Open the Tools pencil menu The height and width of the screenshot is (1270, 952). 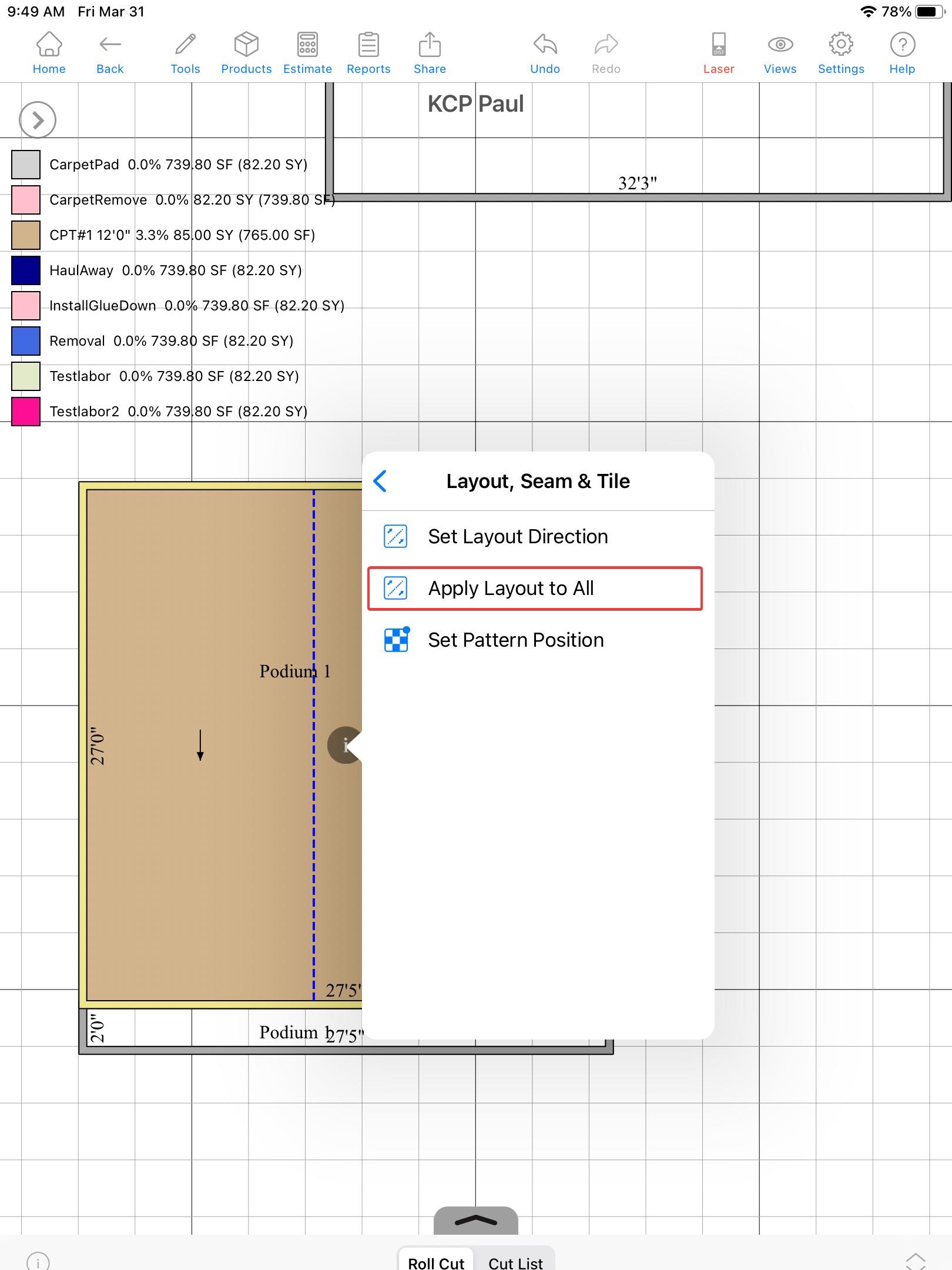tap(185, 54)
